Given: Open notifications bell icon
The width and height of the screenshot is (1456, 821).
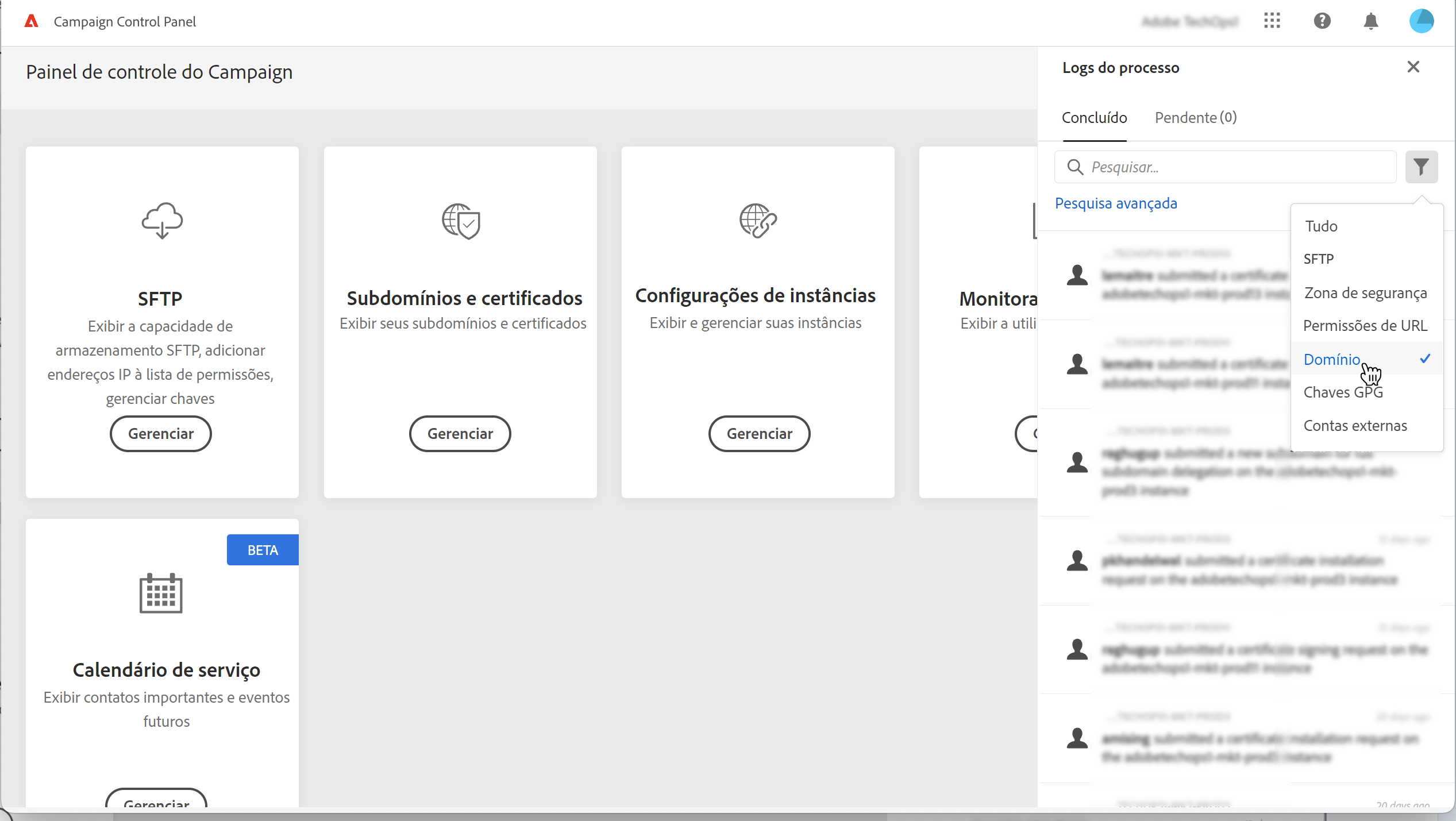Looking at the screenshot, I should [1370, 21].
